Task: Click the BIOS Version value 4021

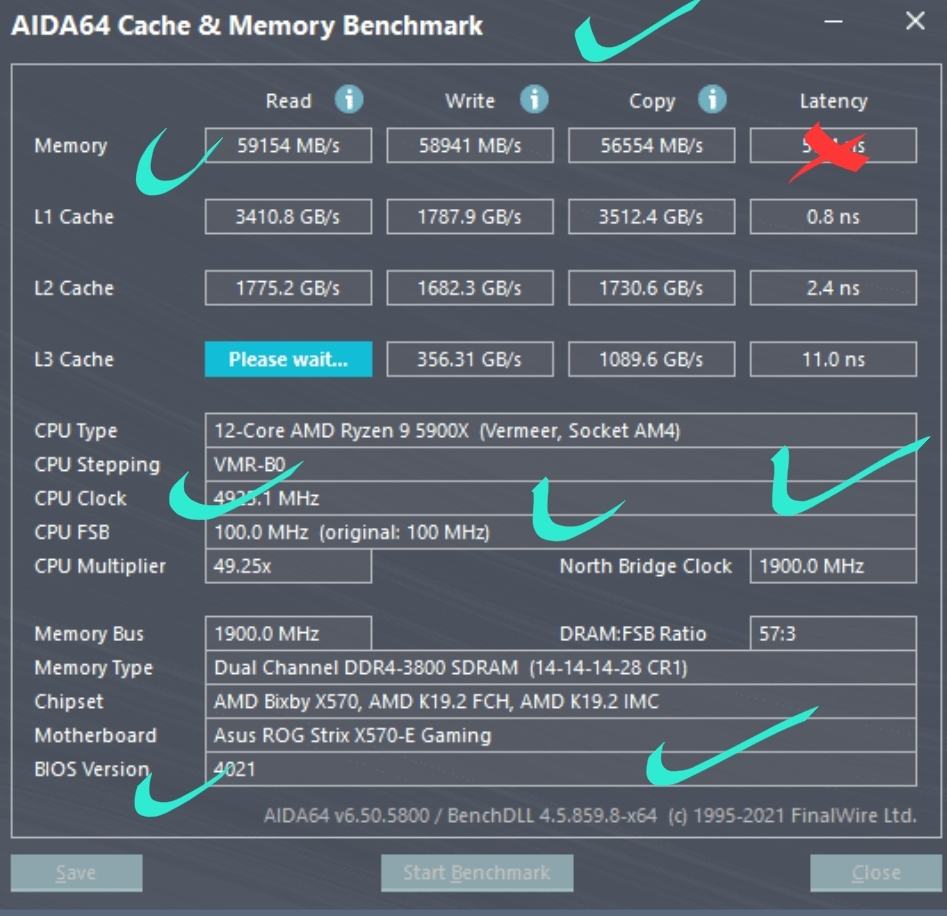Action: coord(561,769)
